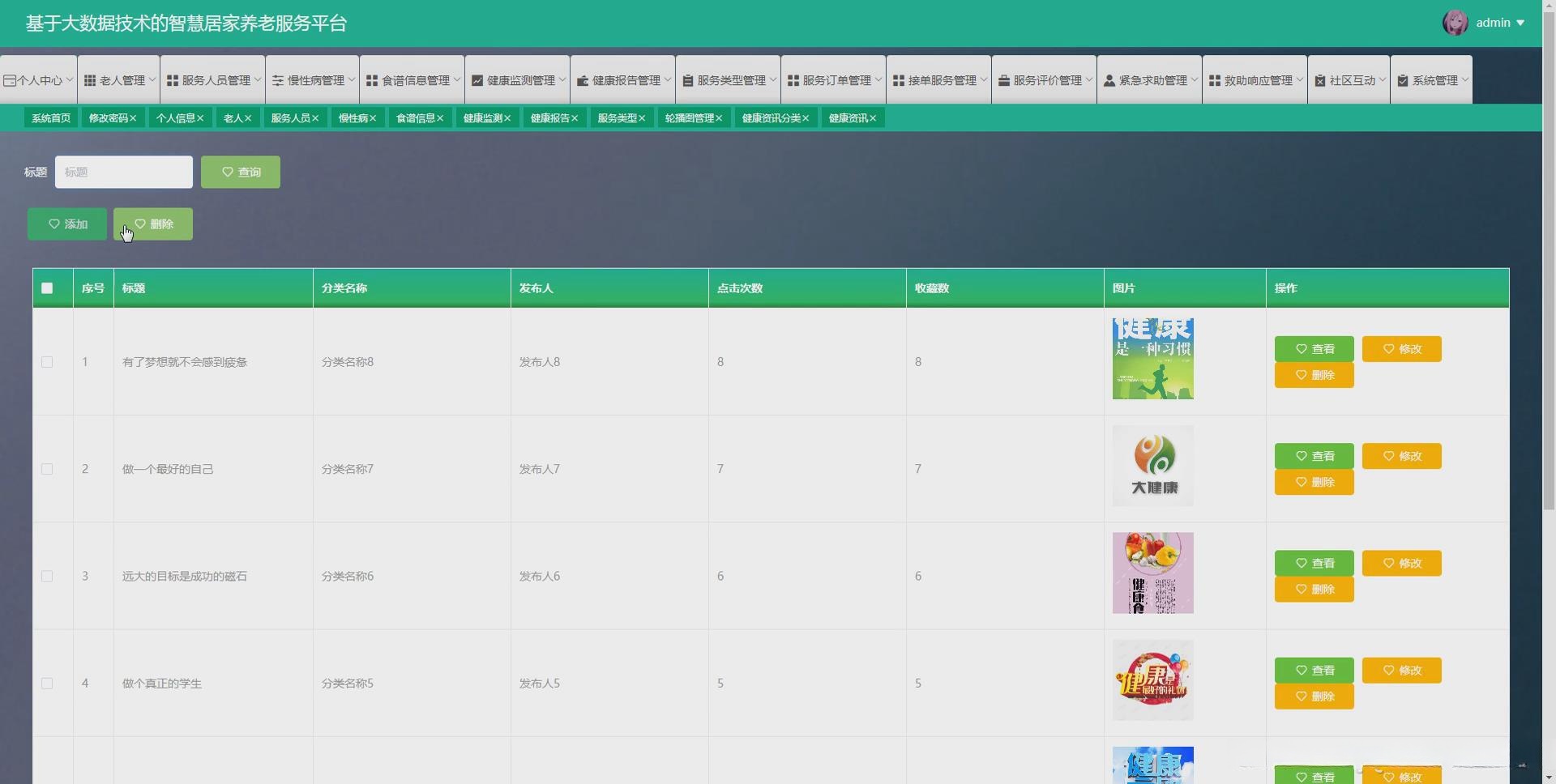Screen dimensions: 1556x784
Task: Close the 健康监测 tab
Action: [507, 118]
